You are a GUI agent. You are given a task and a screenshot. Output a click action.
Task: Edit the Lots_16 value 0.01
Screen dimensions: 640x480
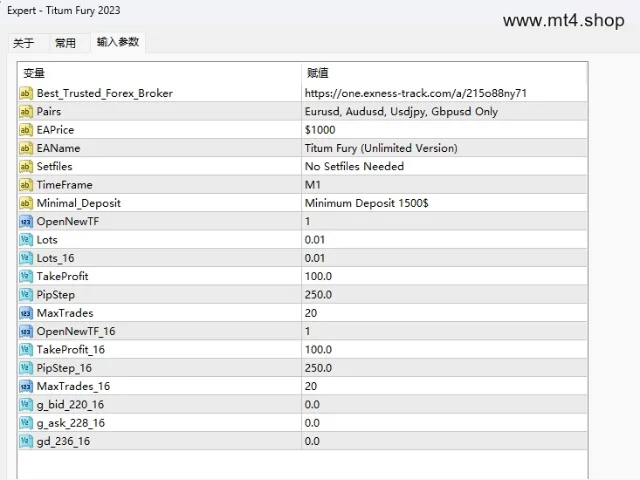coord(444,258)
